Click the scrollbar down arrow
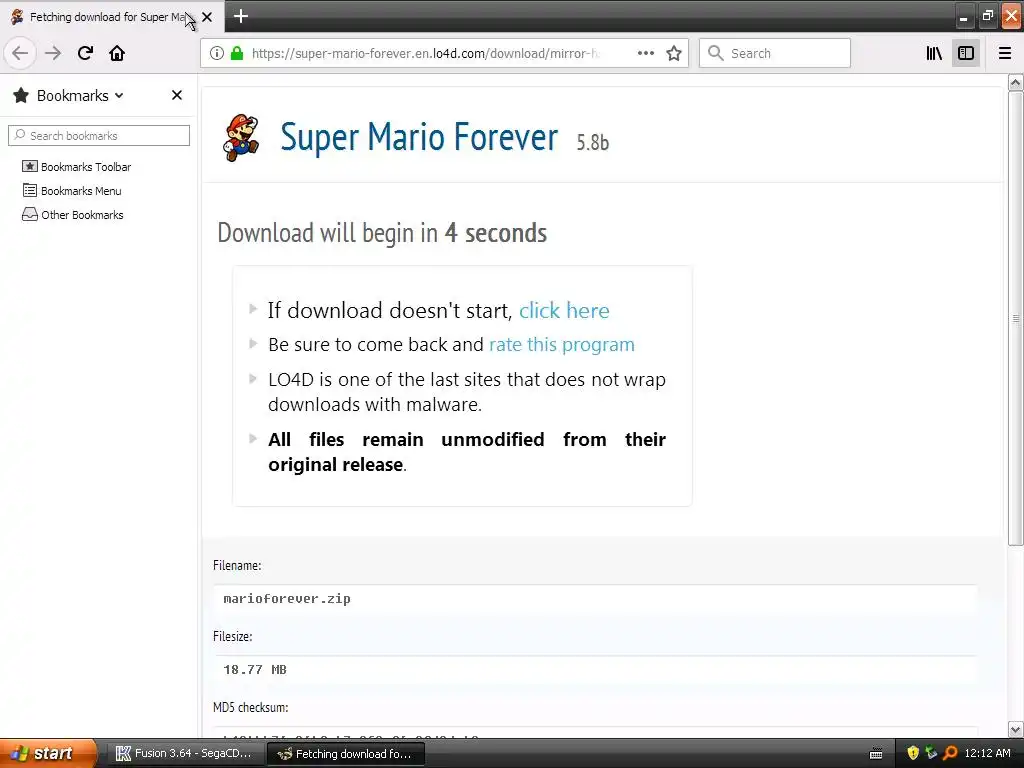The width and height of the screenshot is (1024, 768). pyautogui.click(x=1015, y=729)
